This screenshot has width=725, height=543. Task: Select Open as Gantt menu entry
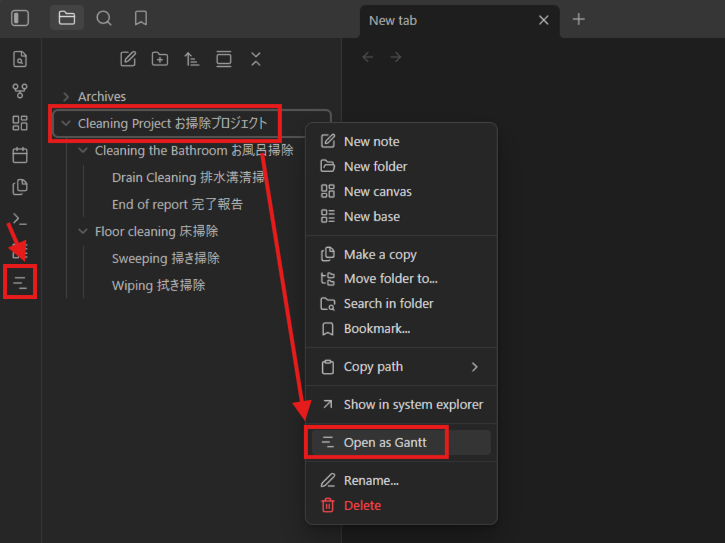[x=401, y=443]
